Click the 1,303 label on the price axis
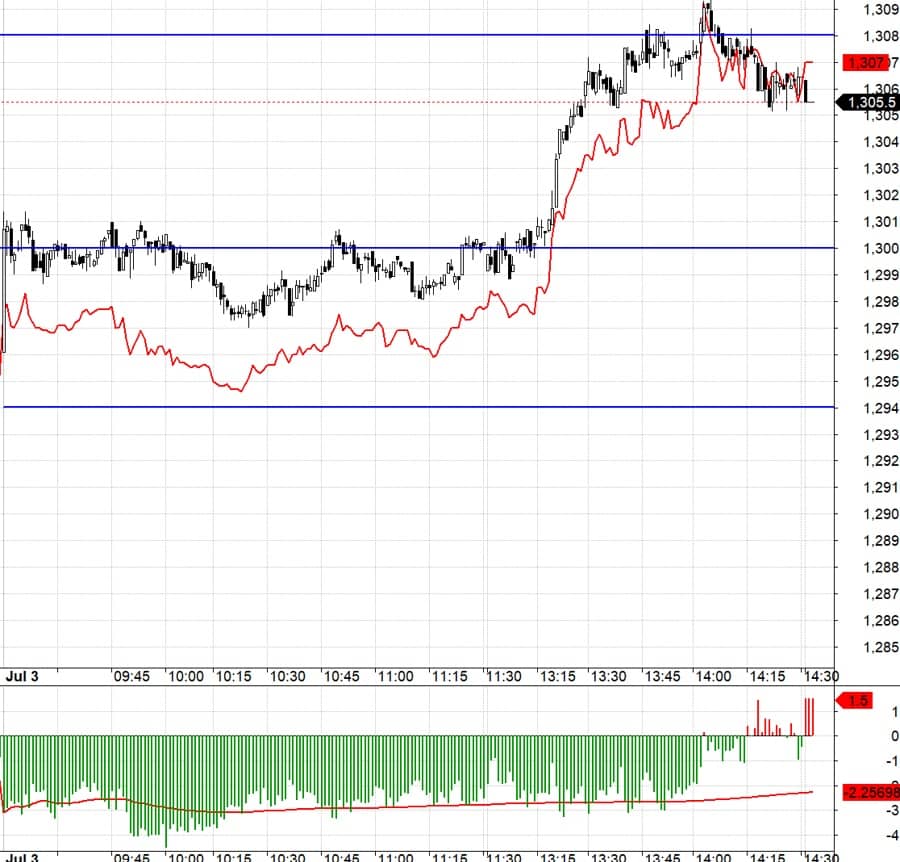The height and width of the screenshot is (862, 900). click(878, 168)
